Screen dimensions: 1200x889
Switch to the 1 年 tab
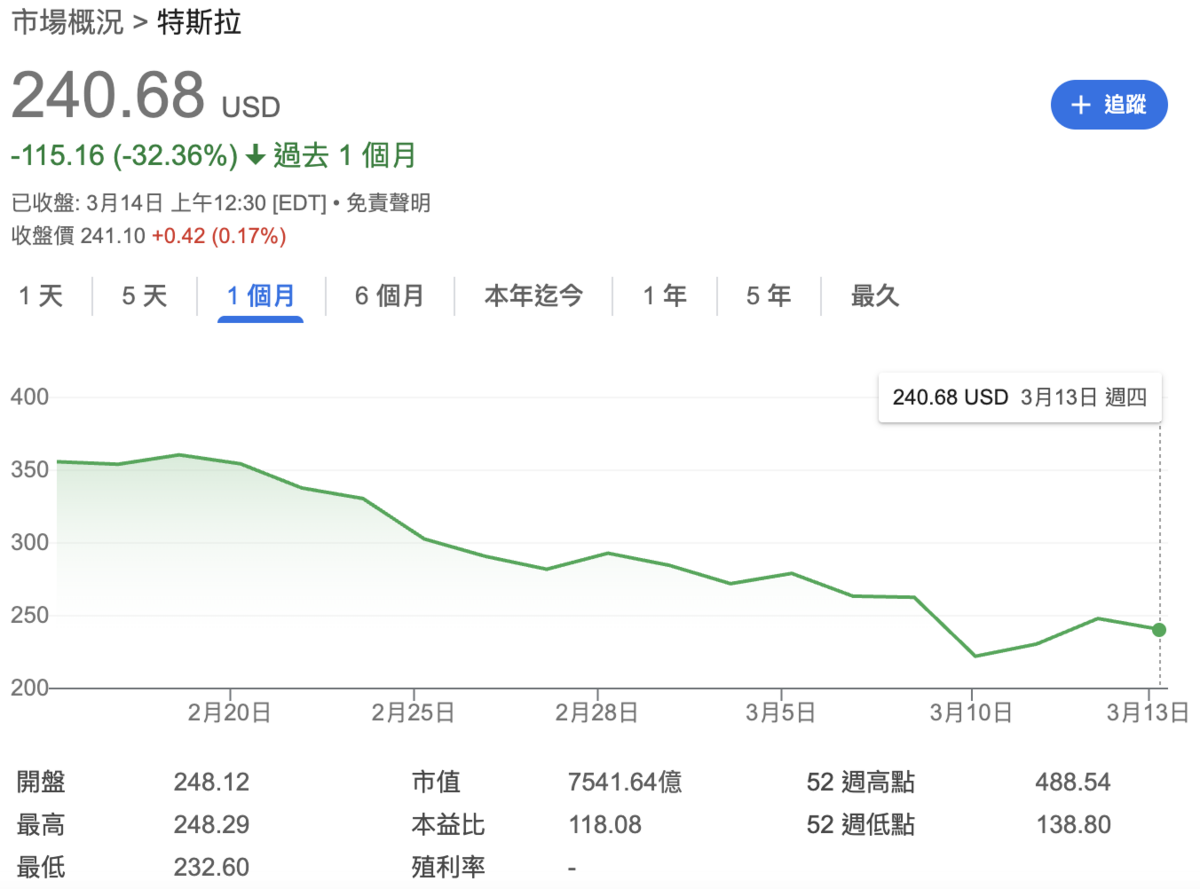click(664, 296)
